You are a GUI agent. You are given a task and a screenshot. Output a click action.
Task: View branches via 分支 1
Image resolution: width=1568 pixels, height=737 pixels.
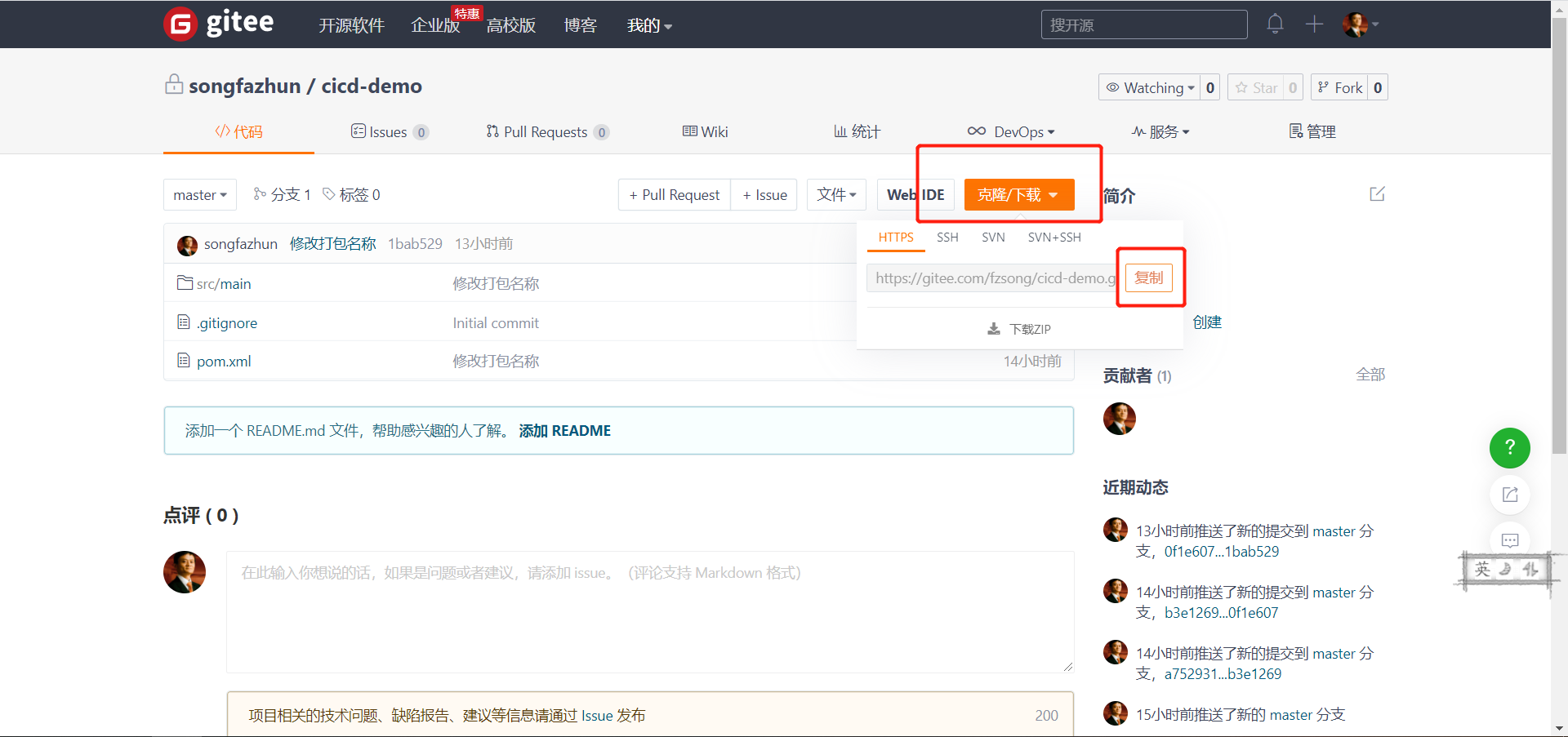pyautogui.click(x=282, y=194)
